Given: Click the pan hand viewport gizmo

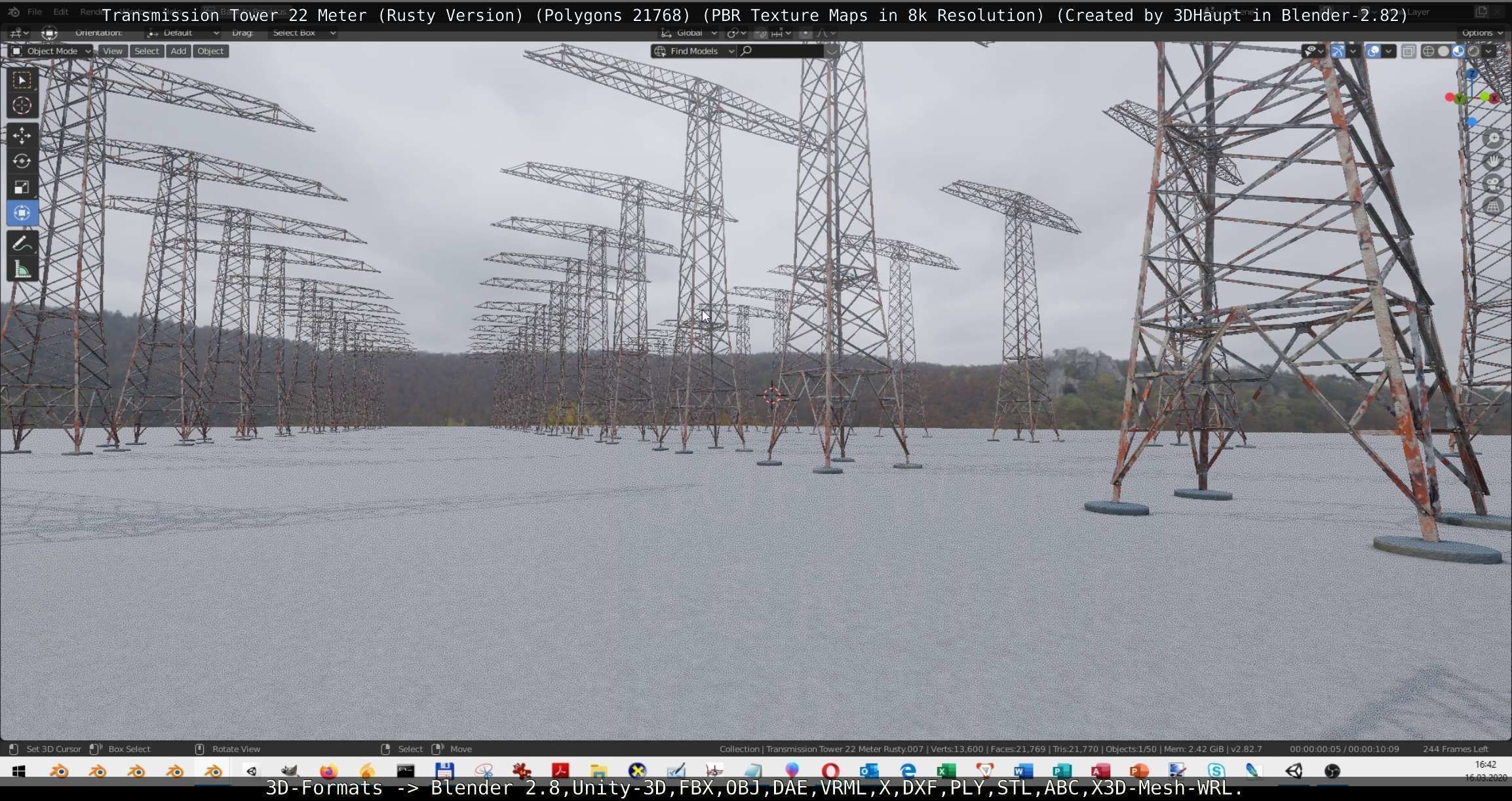Looking at the screenshot, I should click(x=1494, y=161).
